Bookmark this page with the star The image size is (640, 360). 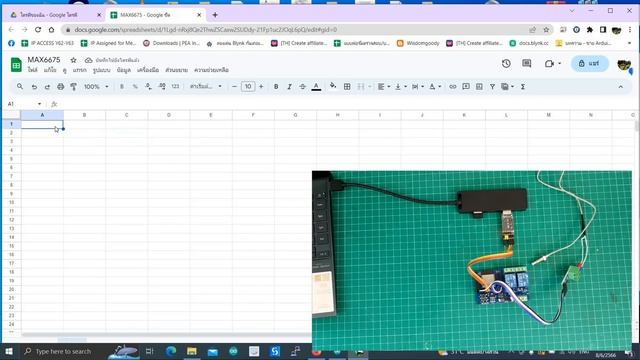coord(546,30)
